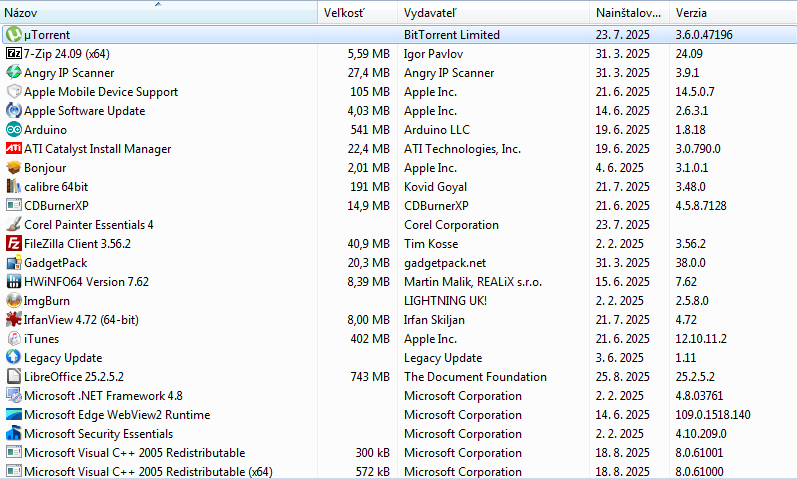
Task: Click publisher 'Kovid Goyal'
Action: 436,187
